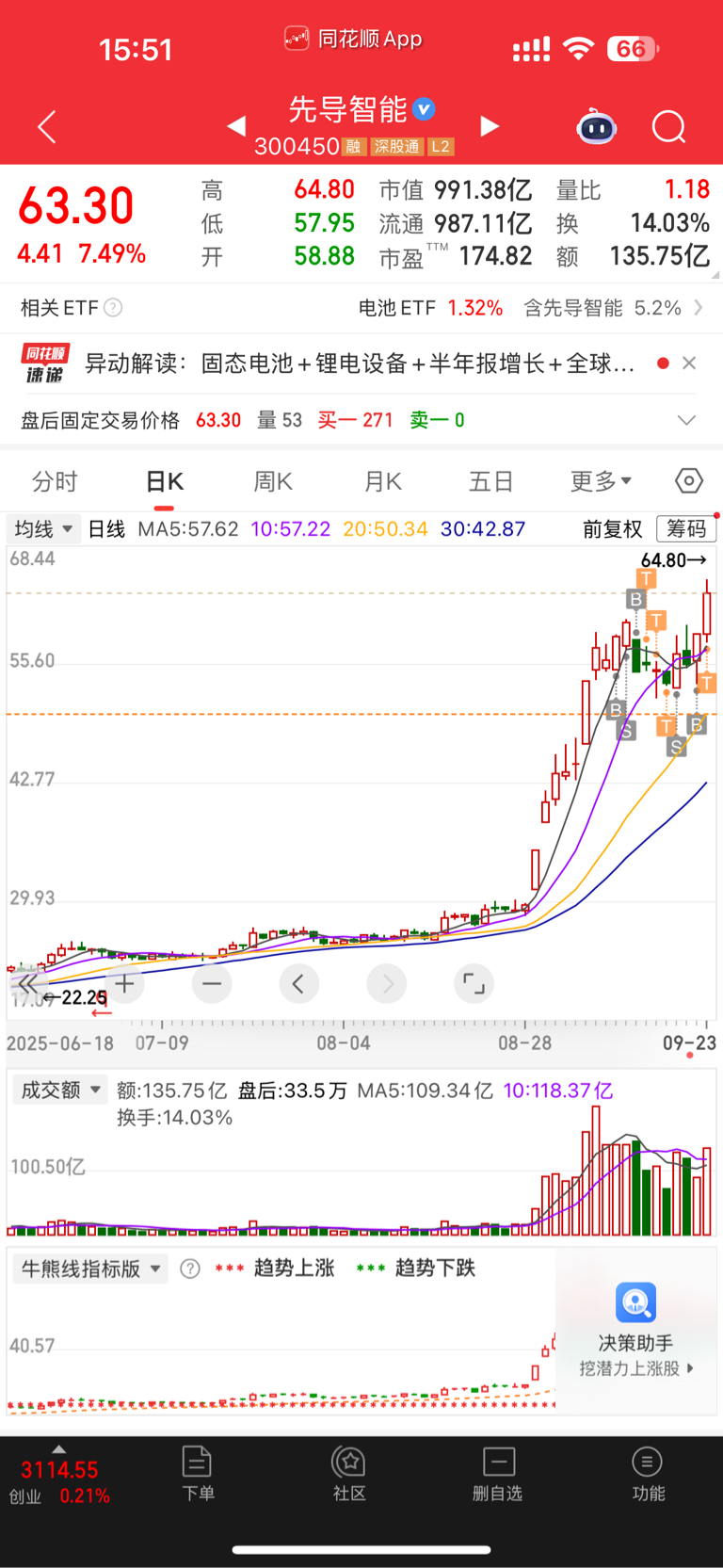This screenshot has width=723, height=1568.
Task: Select the 日K tab
Action: (165, 481)
